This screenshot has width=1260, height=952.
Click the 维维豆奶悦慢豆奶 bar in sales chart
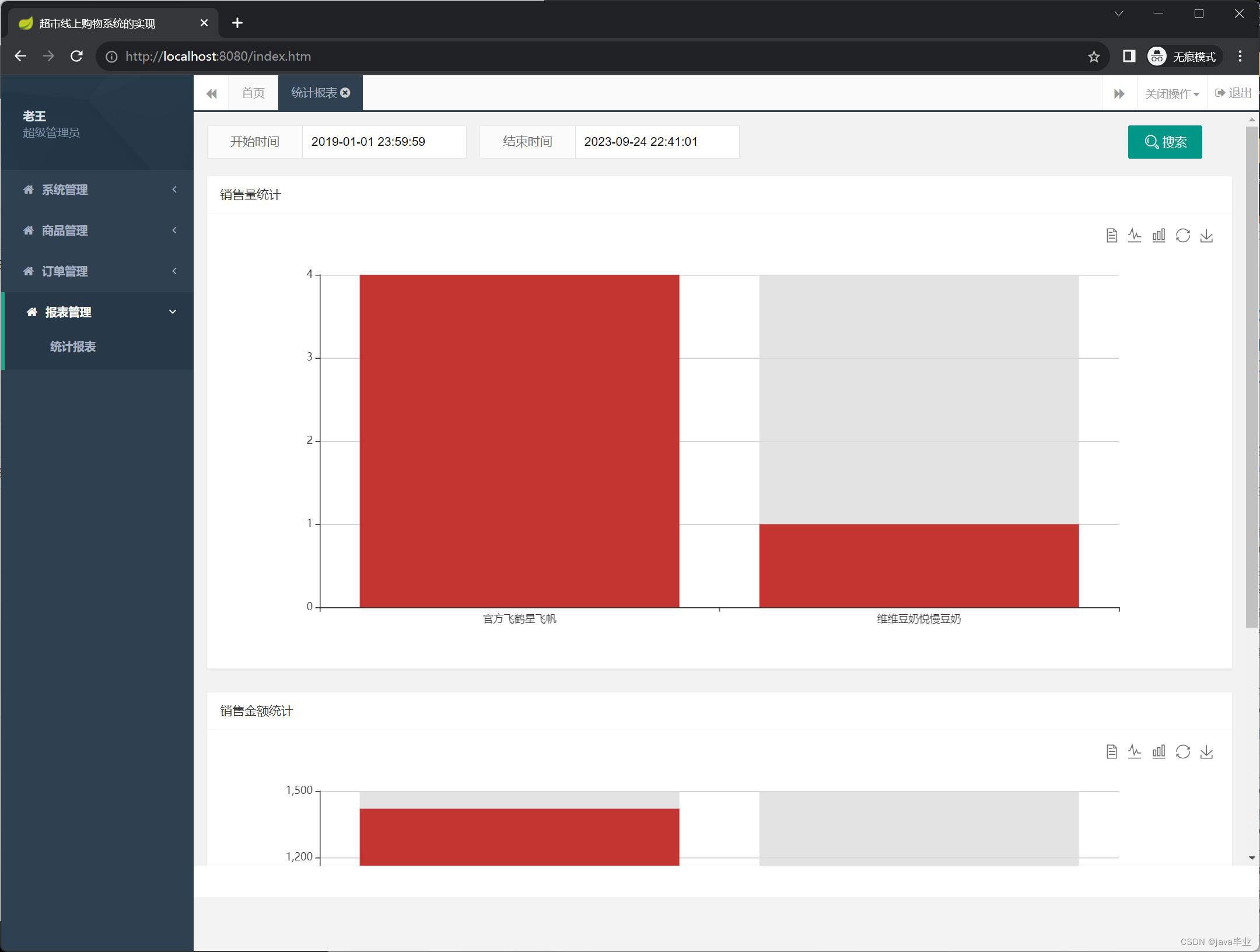point(919,565)
